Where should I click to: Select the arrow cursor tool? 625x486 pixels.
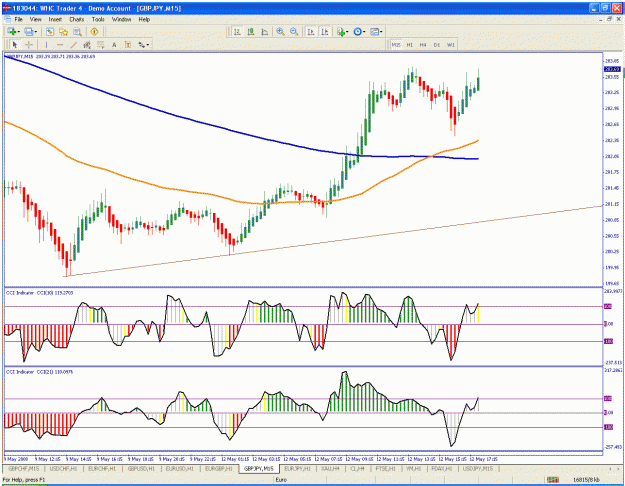[15, 45]
